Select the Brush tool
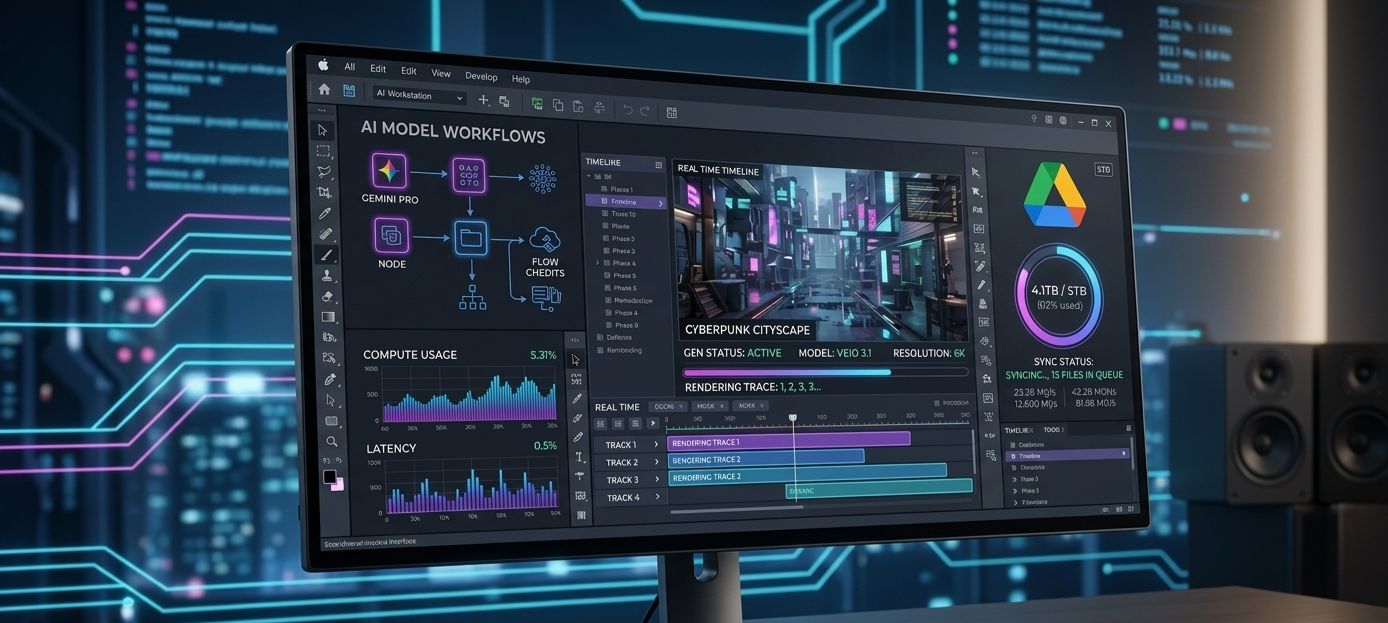This screenshot has width=1388, height=623. [x=326, y=255]
